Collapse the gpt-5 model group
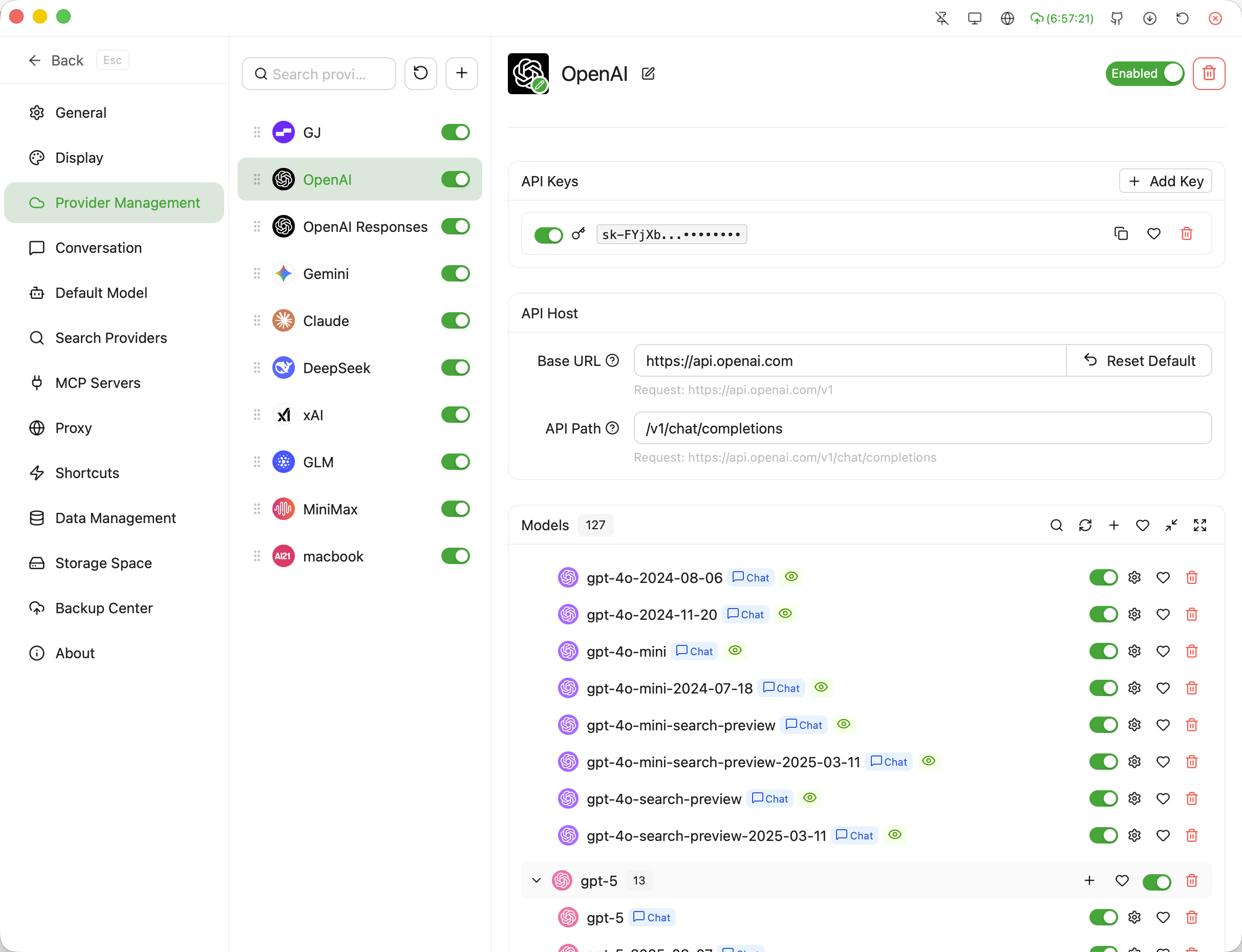Viewport: 1242px width, 952px height. pyautogui.click(x=536, y=880)
